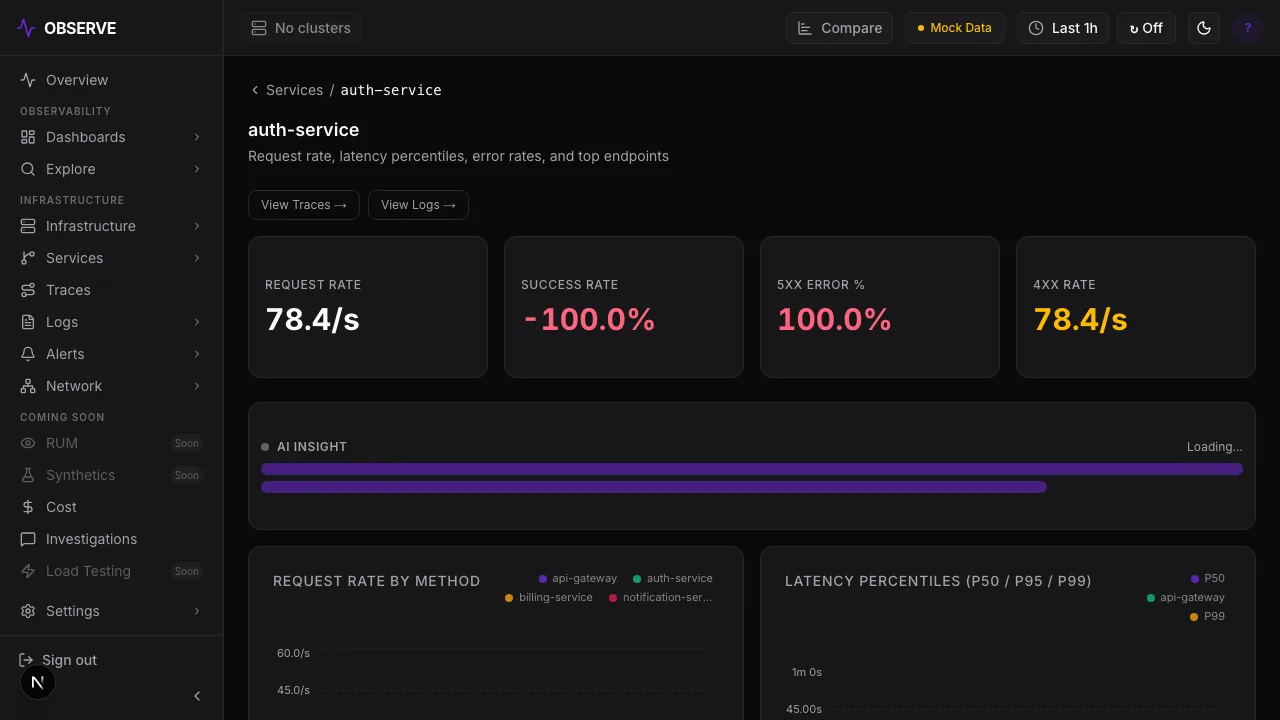Viewport: 1280px width, 720px height.
Task: Click the AI Insight heading
Action: click(312, 447)
